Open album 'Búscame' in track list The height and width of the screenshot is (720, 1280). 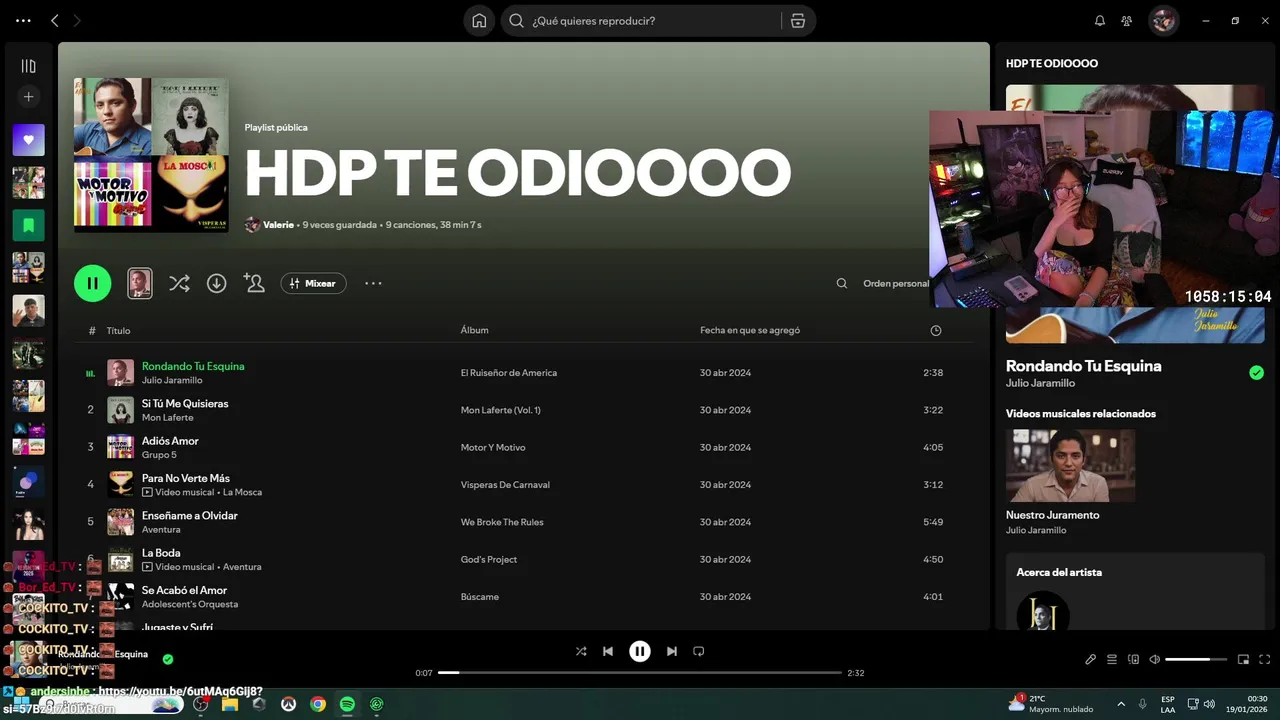480,597
